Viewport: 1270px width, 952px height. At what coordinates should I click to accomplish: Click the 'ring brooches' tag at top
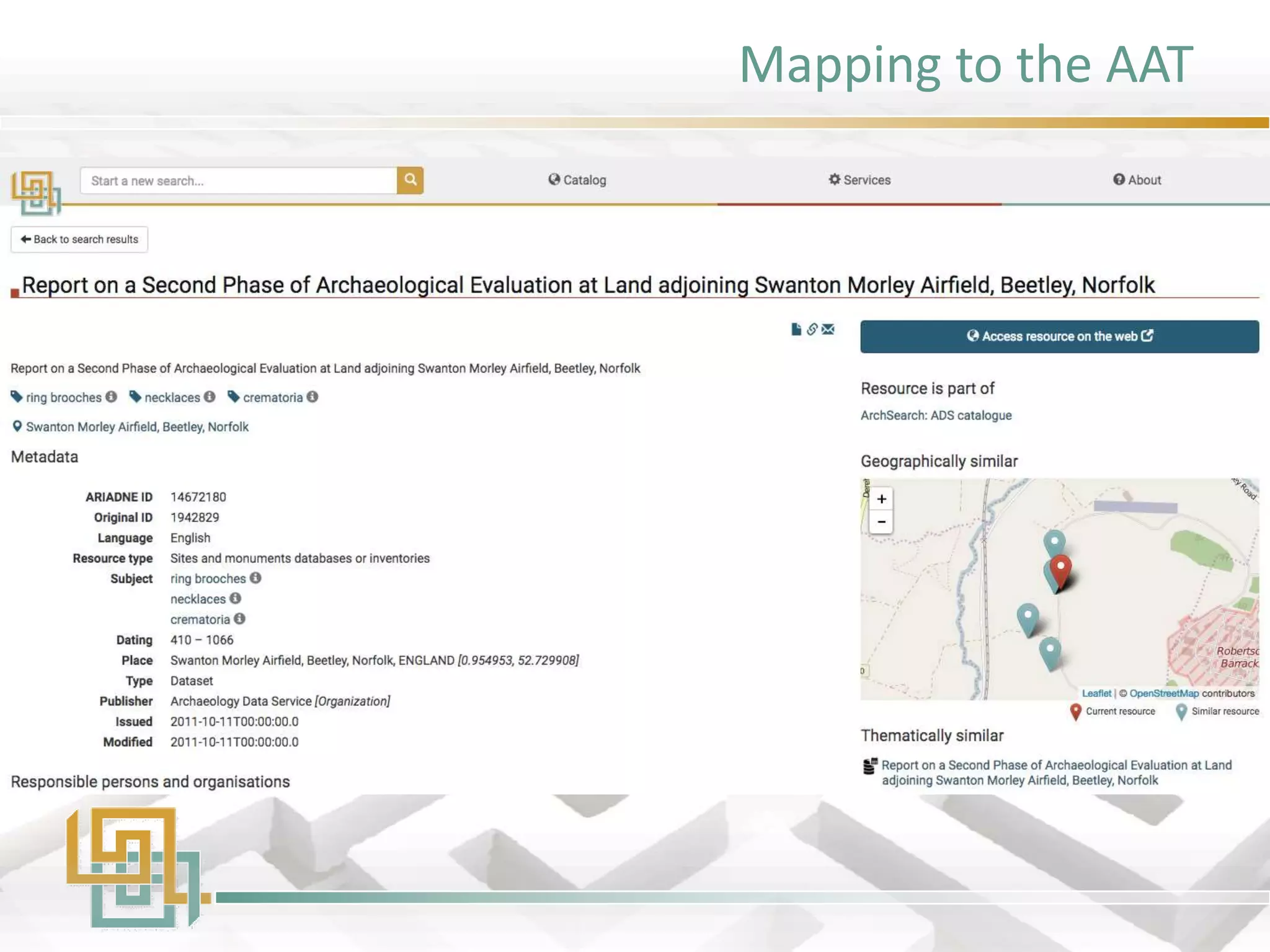point(64,397)
